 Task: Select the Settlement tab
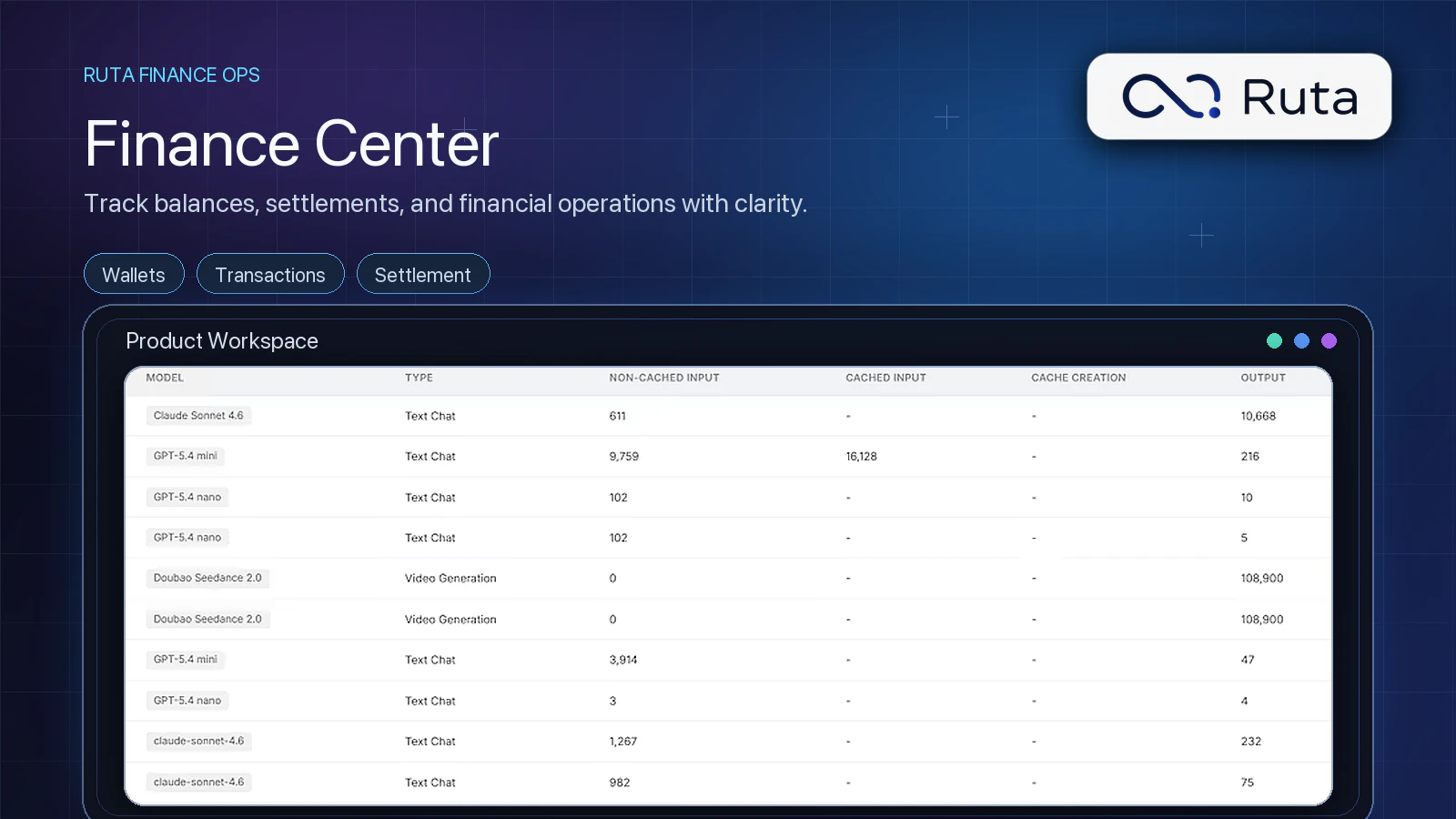(423, 274)
